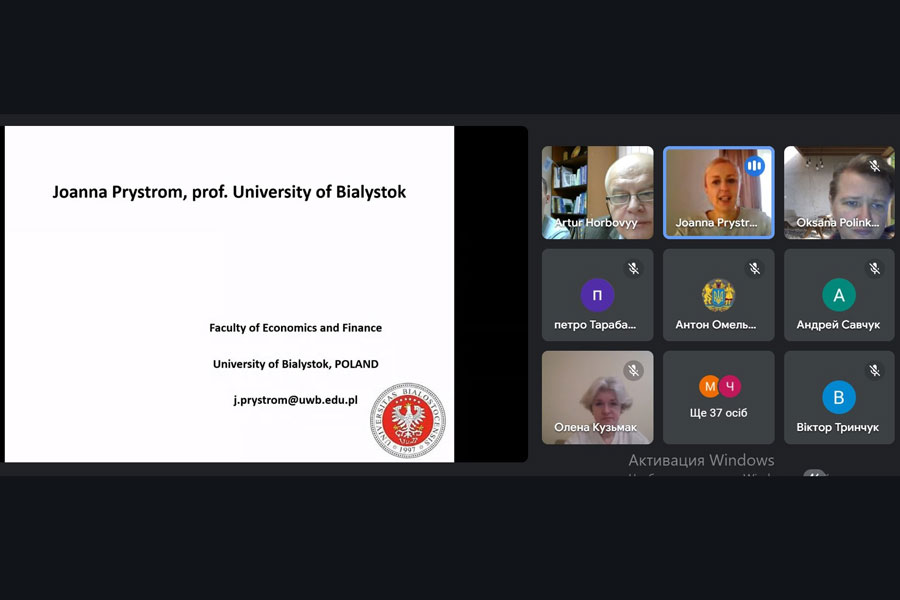Click the purple П avatar
The height and width of the screenshot is (600, 900).
point(598,295)
